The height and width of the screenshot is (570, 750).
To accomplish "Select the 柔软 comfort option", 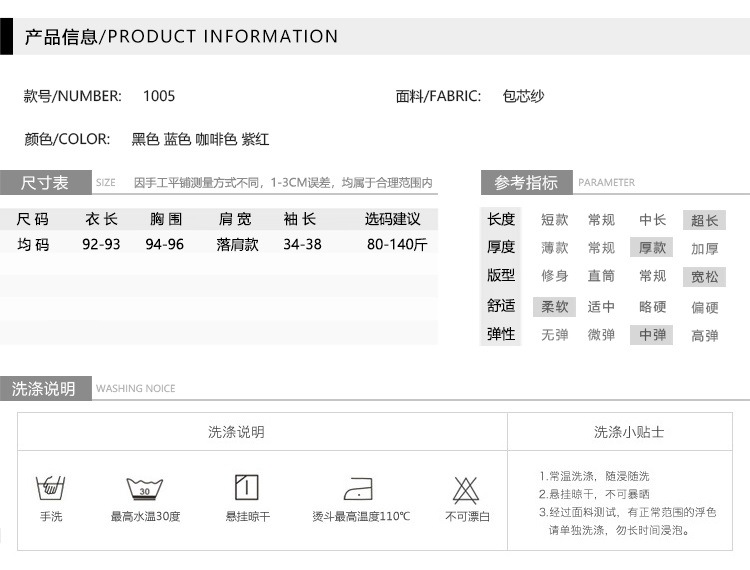I will [554, 307].
